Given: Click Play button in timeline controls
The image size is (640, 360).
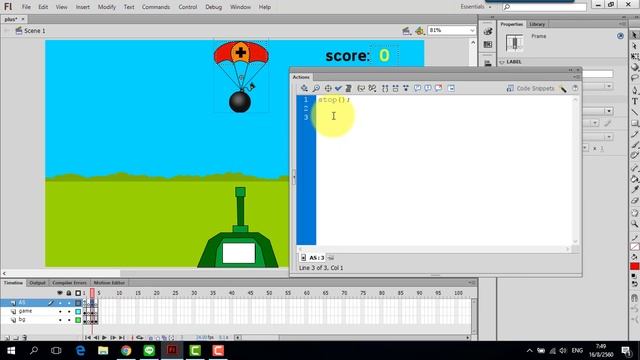Looking at the screenshot, I should [x=104, y=338].
